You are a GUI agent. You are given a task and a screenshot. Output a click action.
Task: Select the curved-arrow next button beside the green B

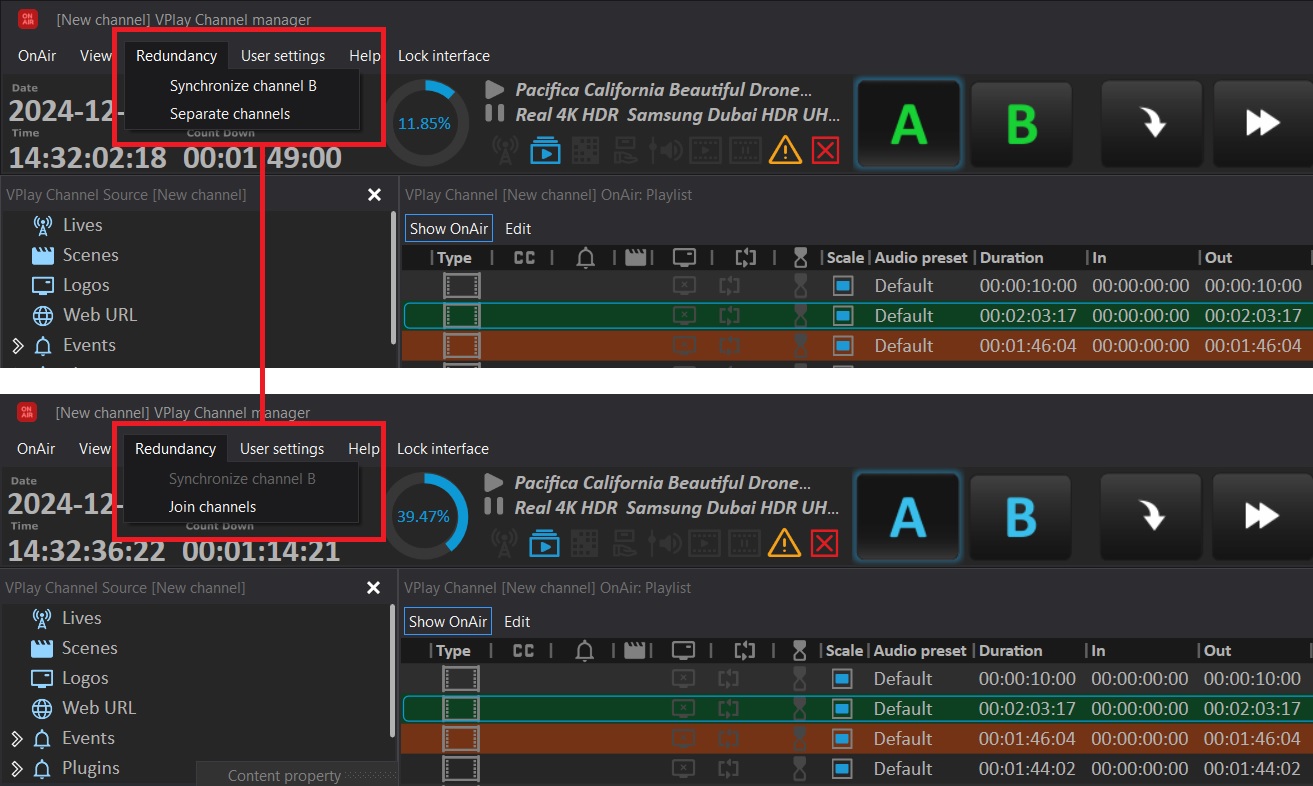coord(1153,123)
